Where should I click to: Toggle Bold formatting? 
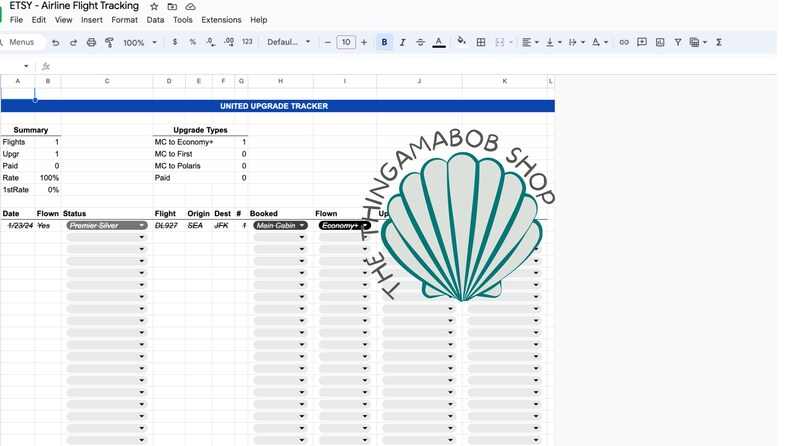click(384, 42)
